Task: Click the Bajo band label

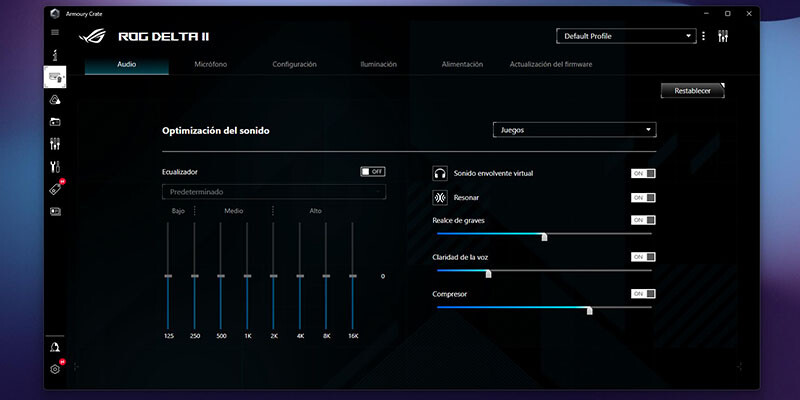Action: point(178,211)
